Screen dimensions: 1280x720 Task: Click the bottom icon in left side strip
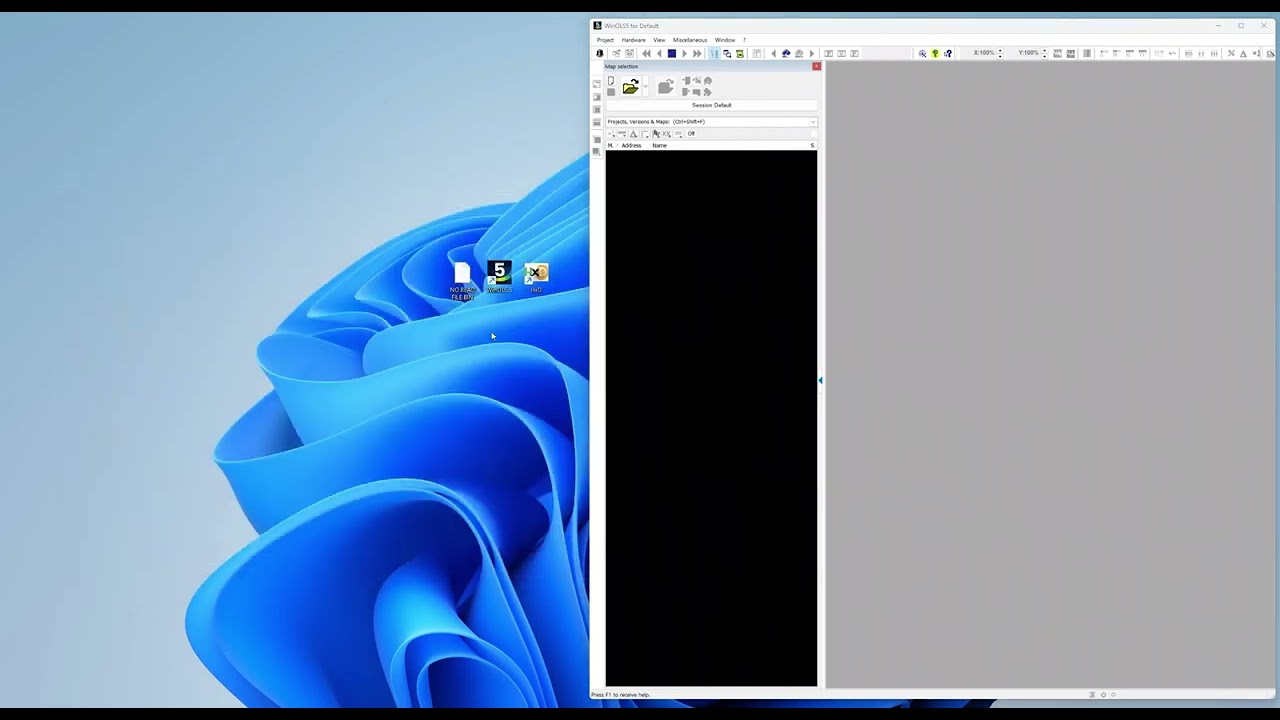(597, 152)
